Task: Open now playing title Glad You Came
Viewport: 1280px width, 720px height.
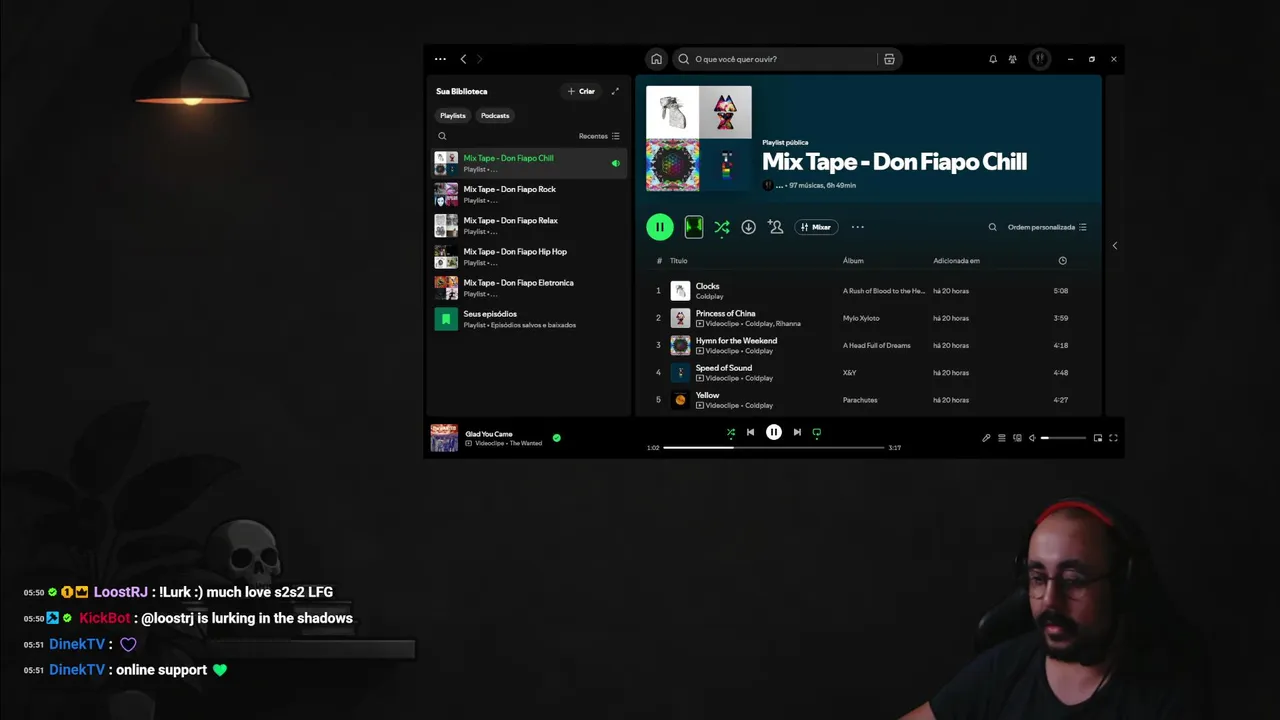Action: coord(489,434)
